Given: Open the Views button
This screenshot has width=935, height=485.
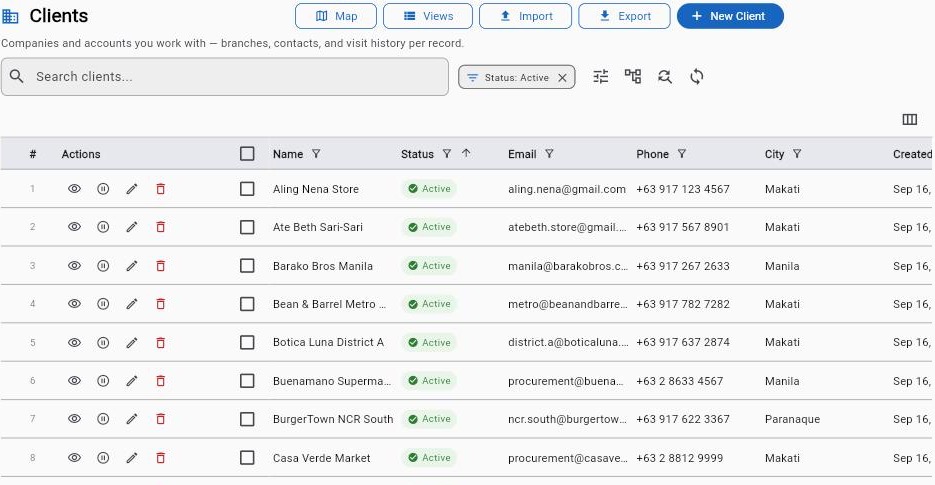Looking at the screenshot, I should [428, 16].
